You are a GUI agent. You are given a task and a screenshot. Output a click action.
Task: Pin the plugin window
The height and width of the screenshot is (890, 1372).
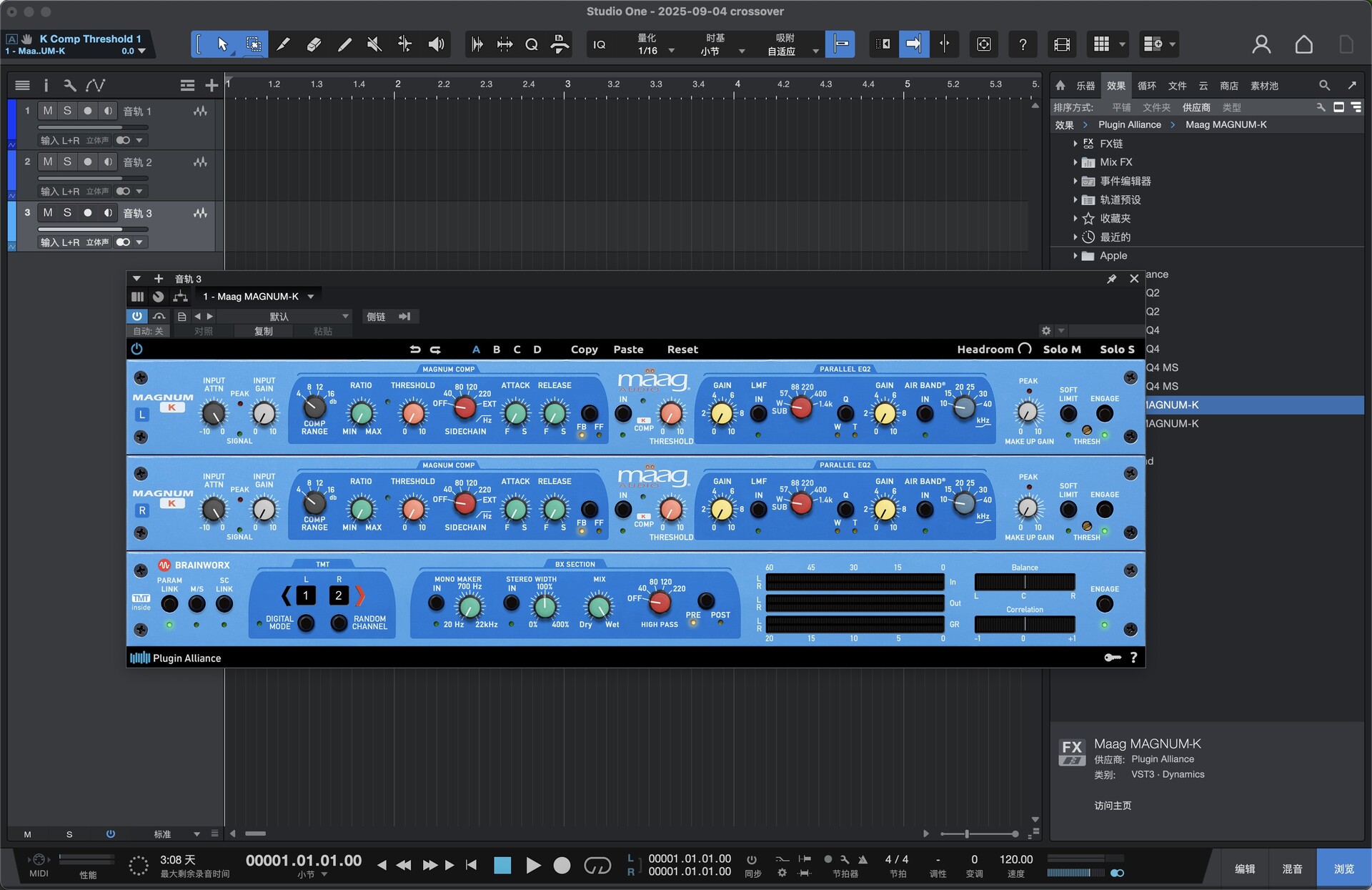[1112, 279]
